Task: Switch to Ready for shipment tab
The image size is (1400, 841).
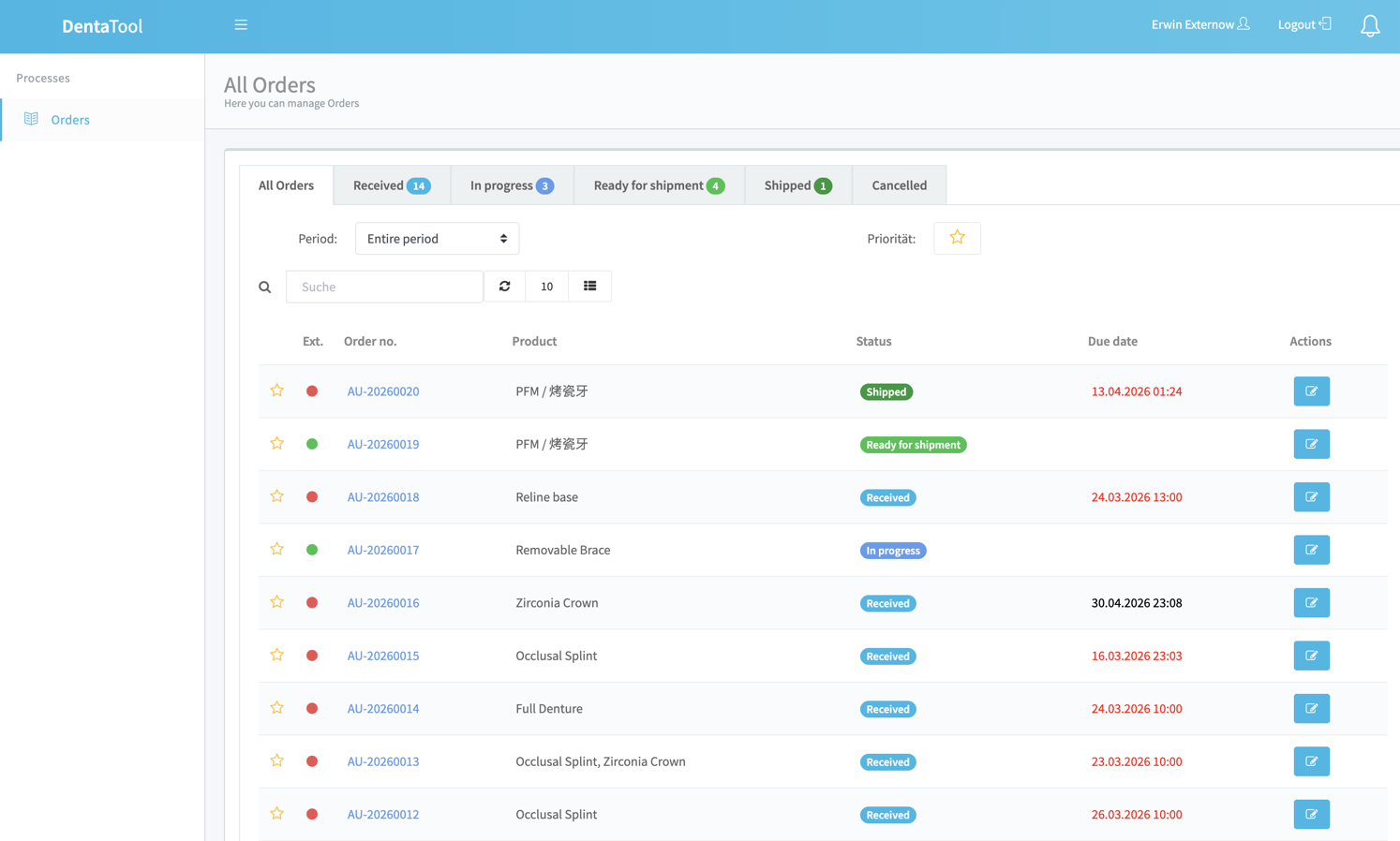Action: (x=659, y=185)
